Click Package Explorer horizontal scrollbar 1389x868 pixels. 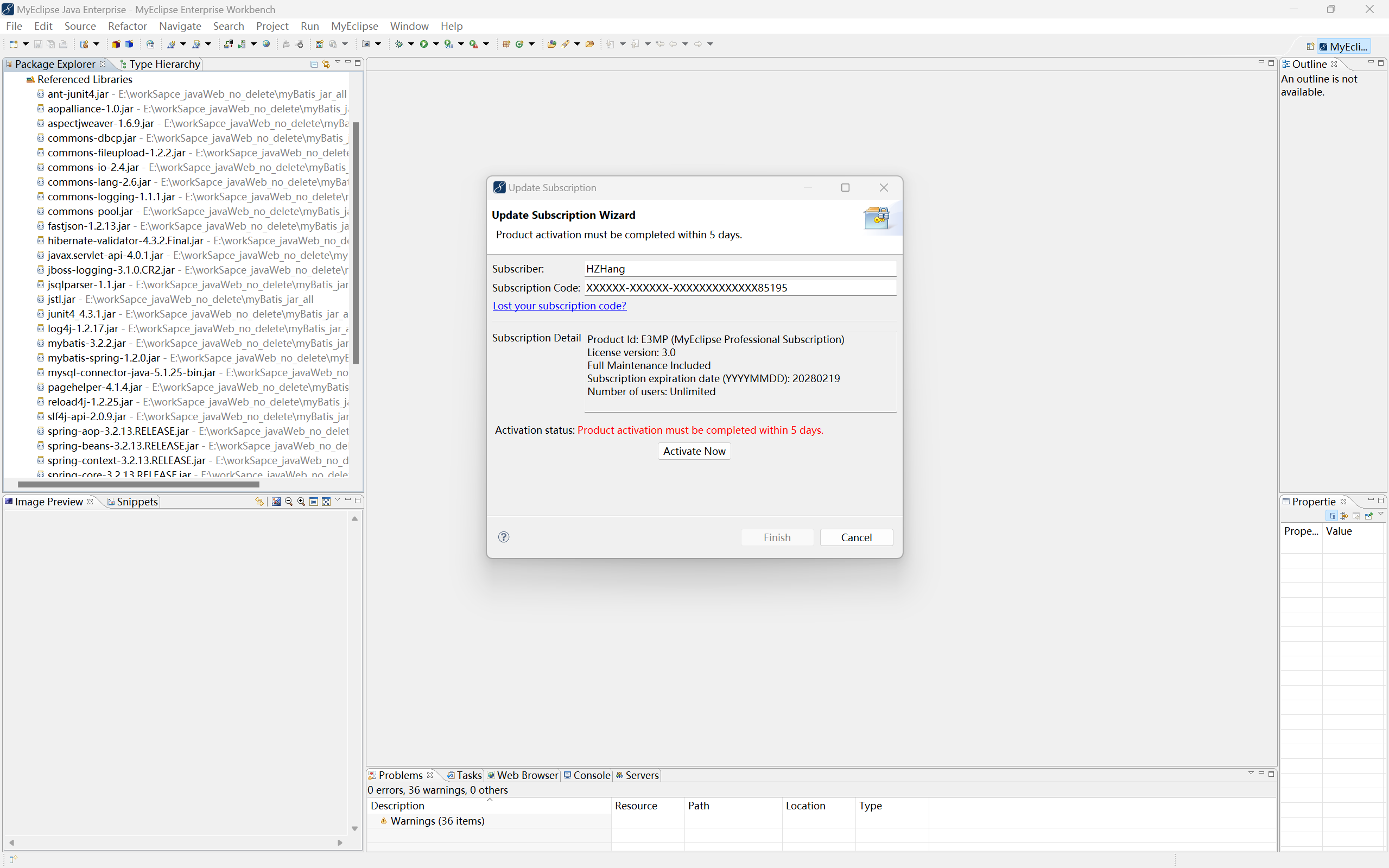[x=138, y=485]
